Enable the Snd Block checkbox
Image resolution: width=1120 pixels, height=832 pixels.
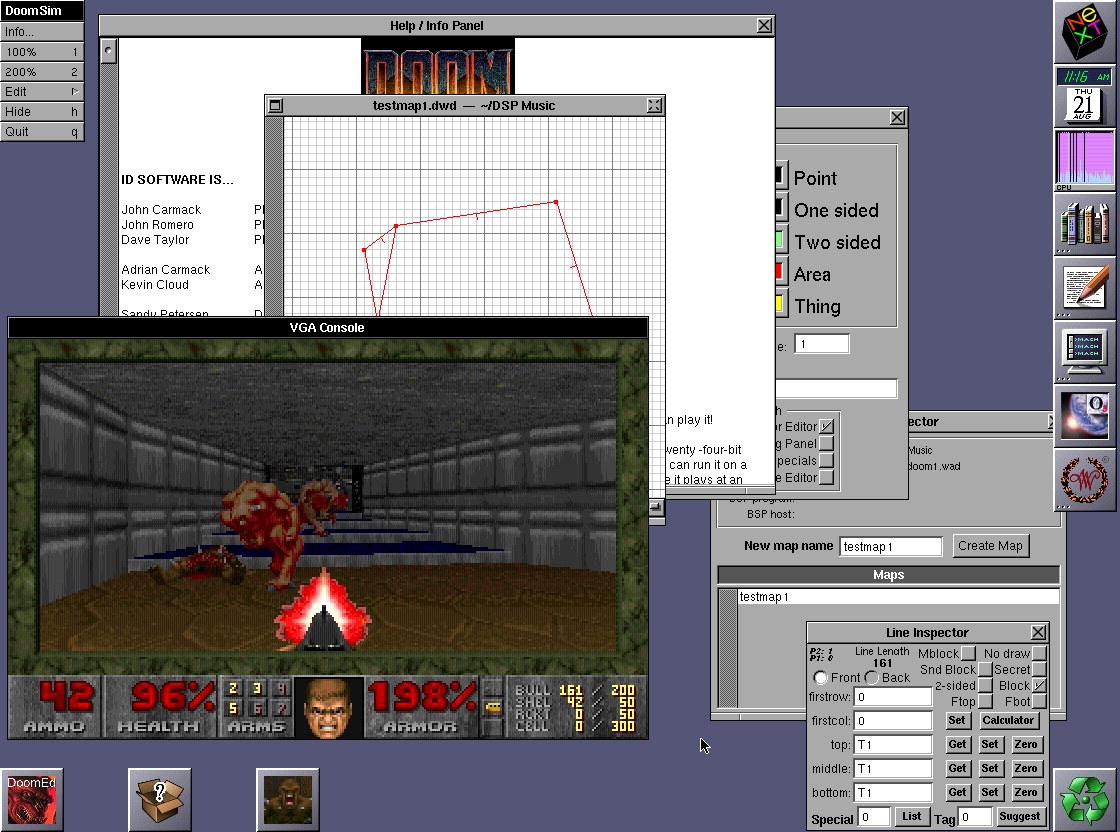pos(984,669)
